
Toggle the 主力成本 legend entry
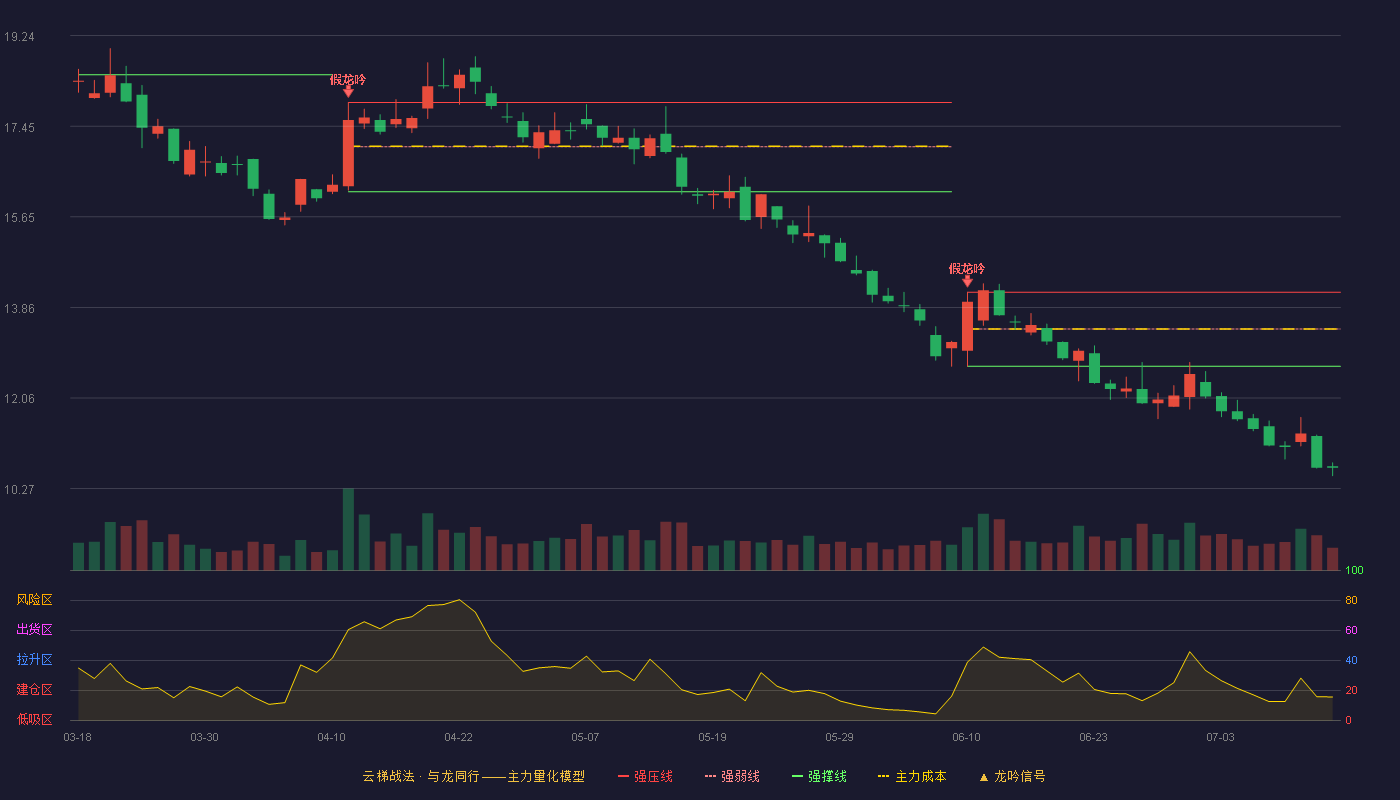click(x=911, y=776)
